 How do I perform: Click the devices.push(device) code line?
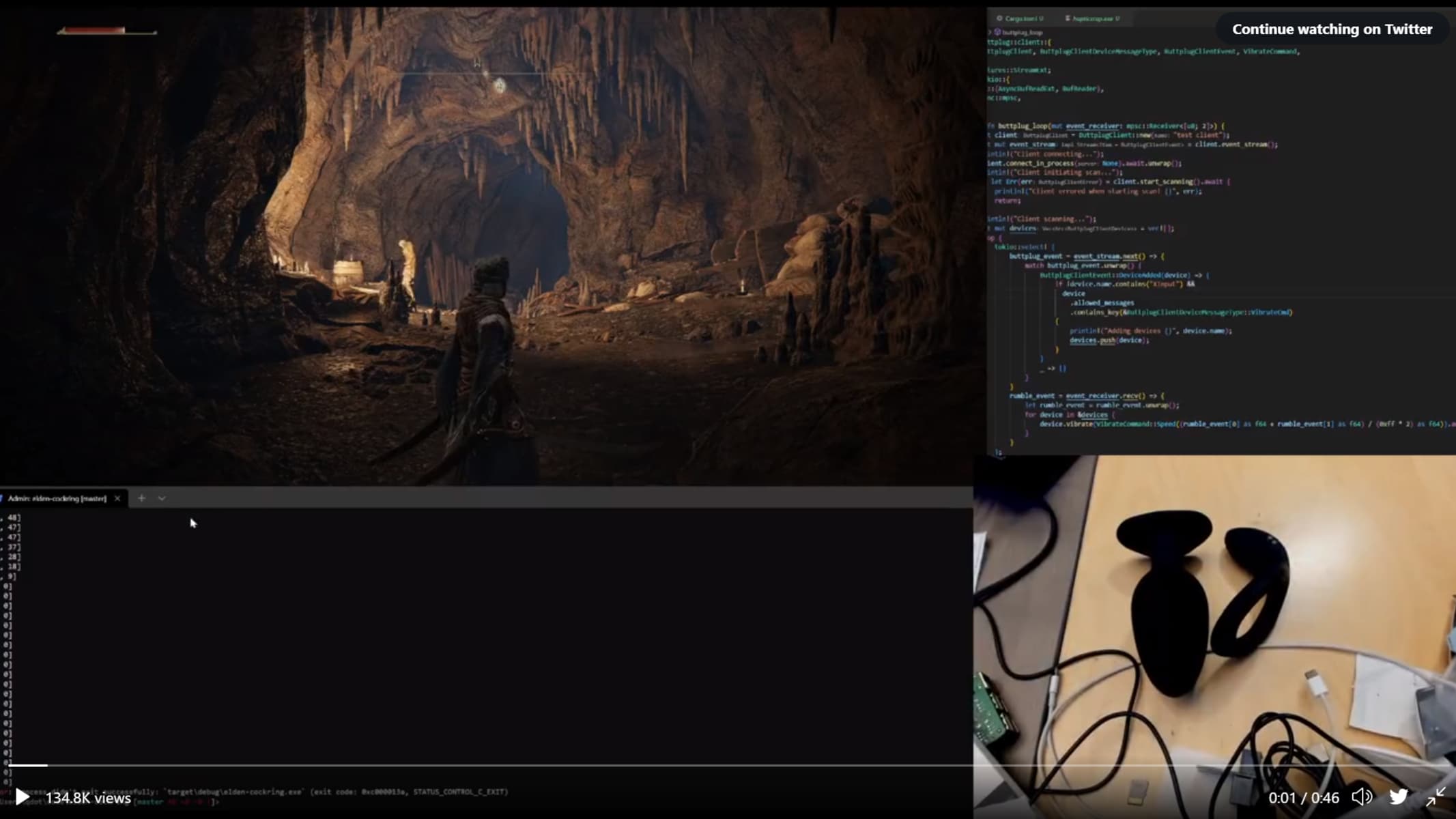pyautogui.click(x=1109, y=340)
